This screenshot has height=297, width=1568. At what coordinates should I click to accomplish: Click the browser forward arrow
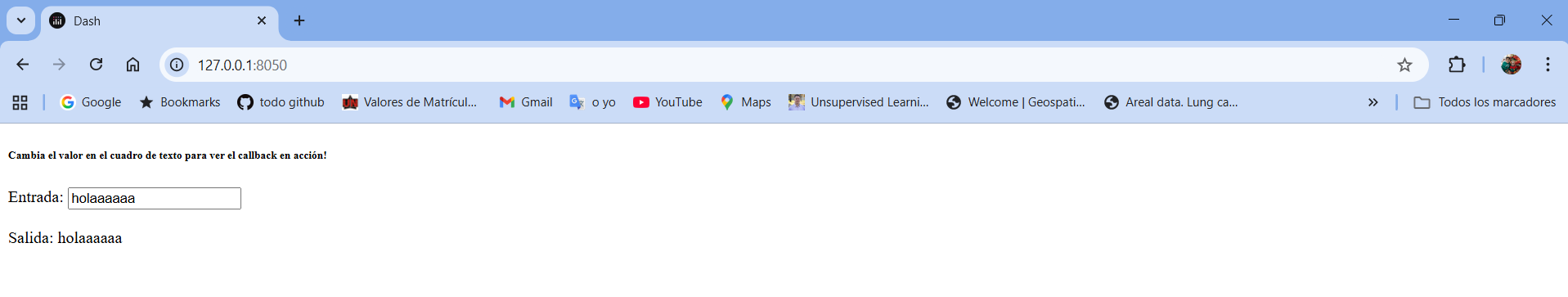(x=59, y=65)
